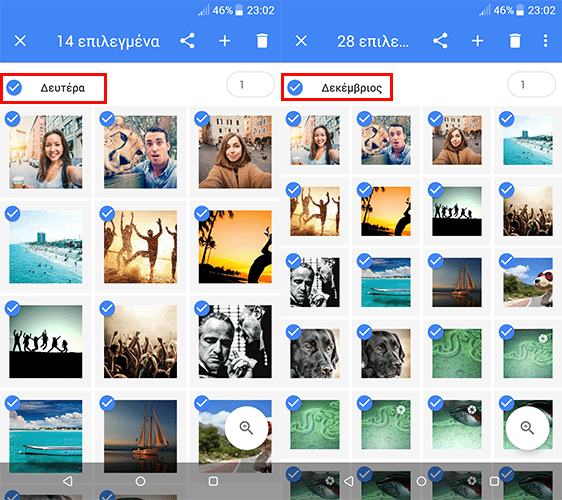Tap share icon in left screen toolbar
Image resolution: width=562 pixels, height=500 pixels.
coord(187,41)
